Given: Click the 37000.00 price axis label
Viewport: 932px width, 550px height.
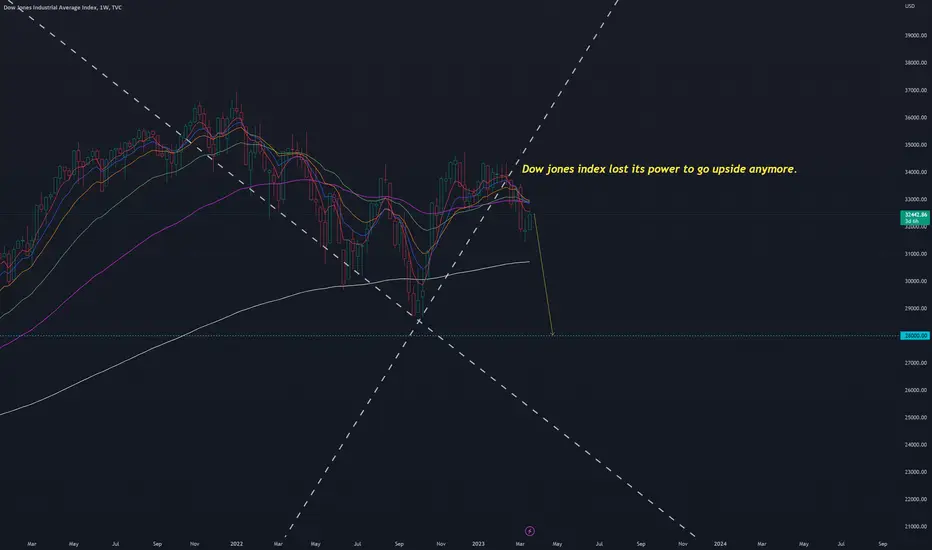Looking at the screenshot, I should pyautogui.click(x=916, y=90).
